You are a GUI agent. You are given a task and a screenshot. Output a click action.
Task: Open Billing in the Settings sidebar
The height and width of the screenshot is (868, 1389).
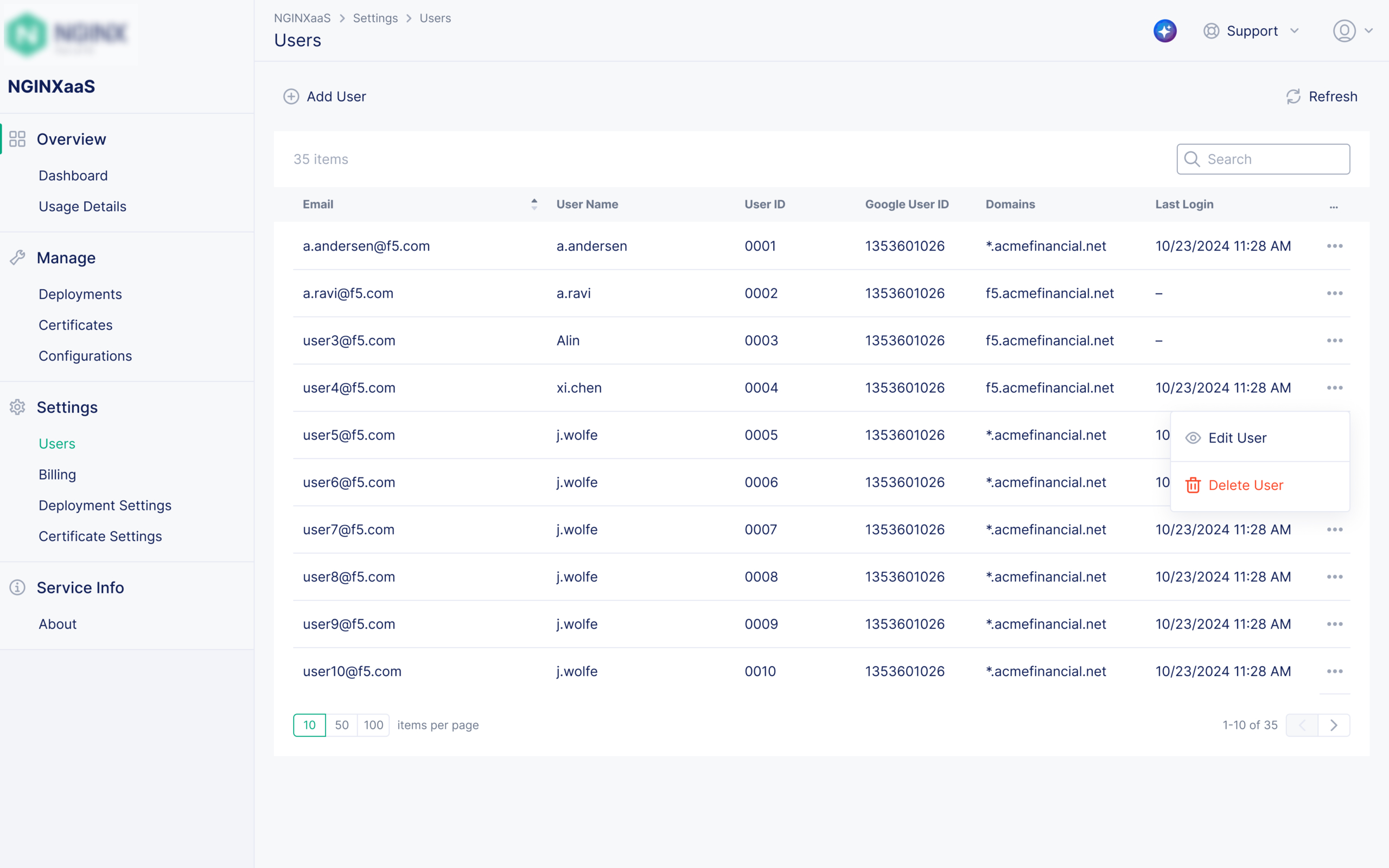(x=58, y=475)
